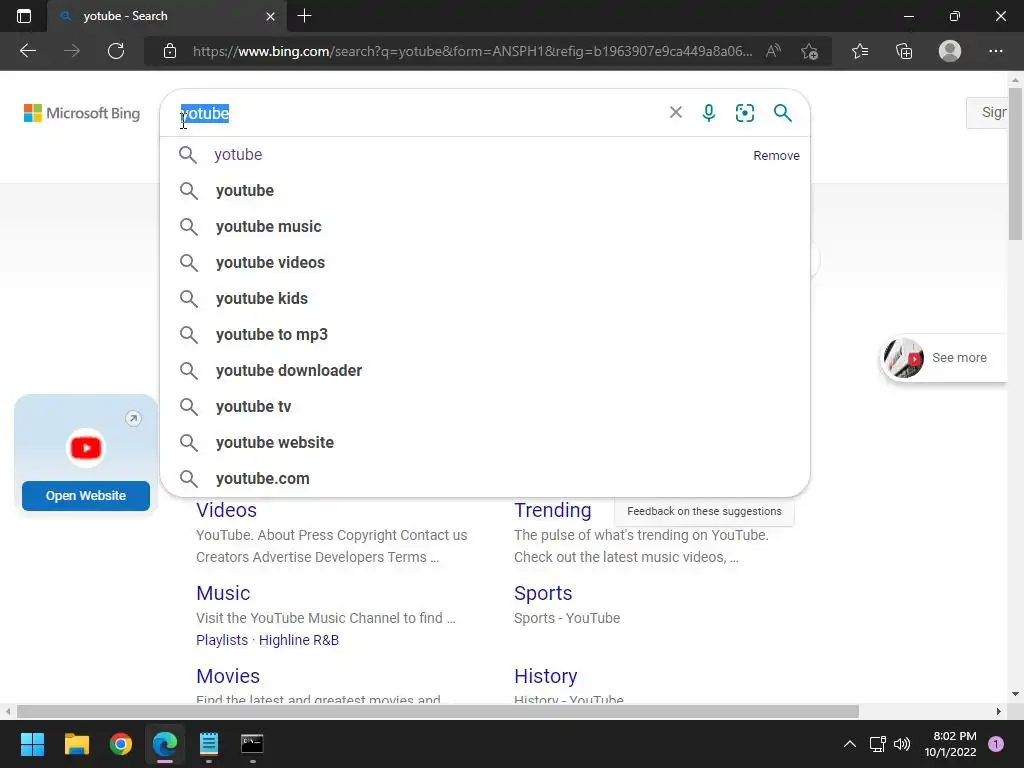Choose the 'youtube music' suggestion
The image size is (1024, 768).
pos(485,227)
